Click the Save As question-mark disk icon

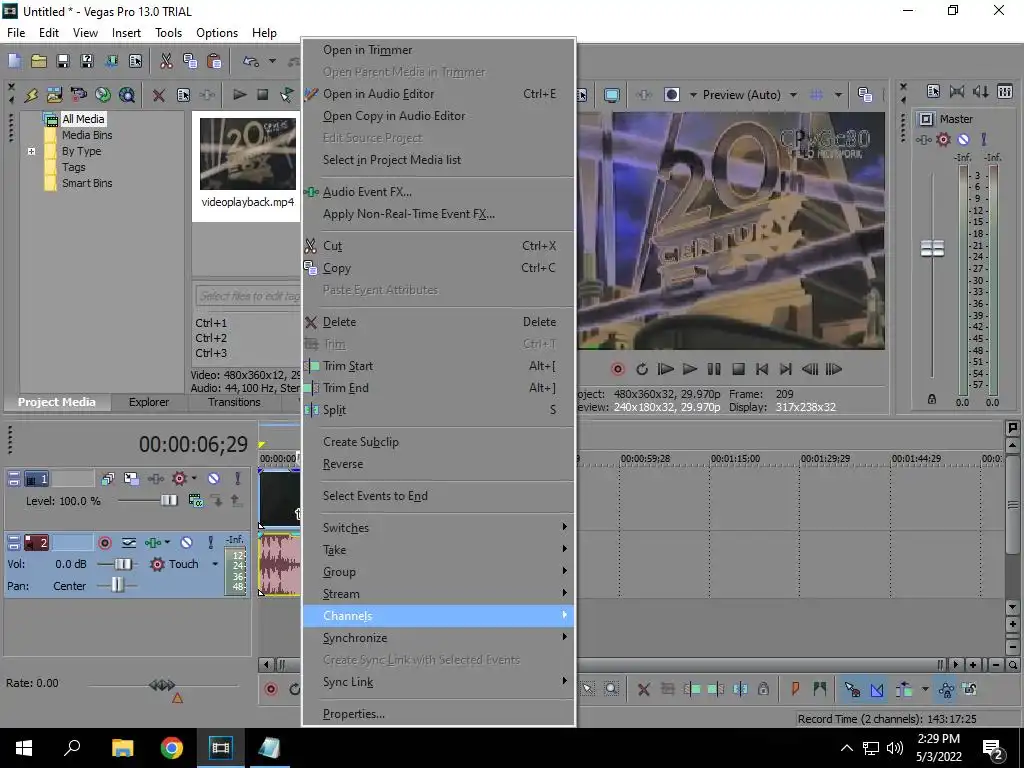pyautogui.click(x=86, y=61)
